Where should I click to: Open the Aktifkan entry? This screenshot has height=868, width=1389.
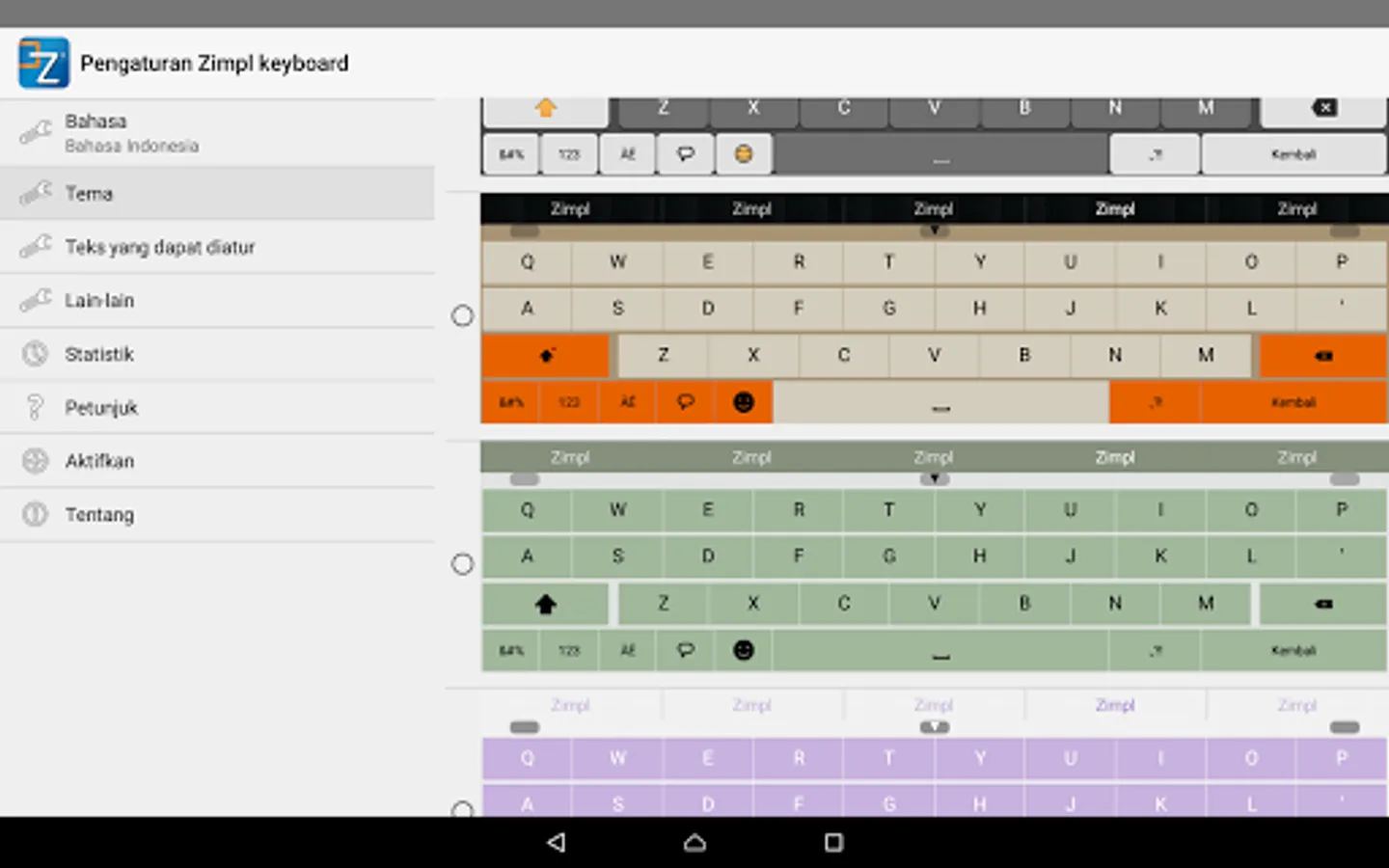[217, 461]
